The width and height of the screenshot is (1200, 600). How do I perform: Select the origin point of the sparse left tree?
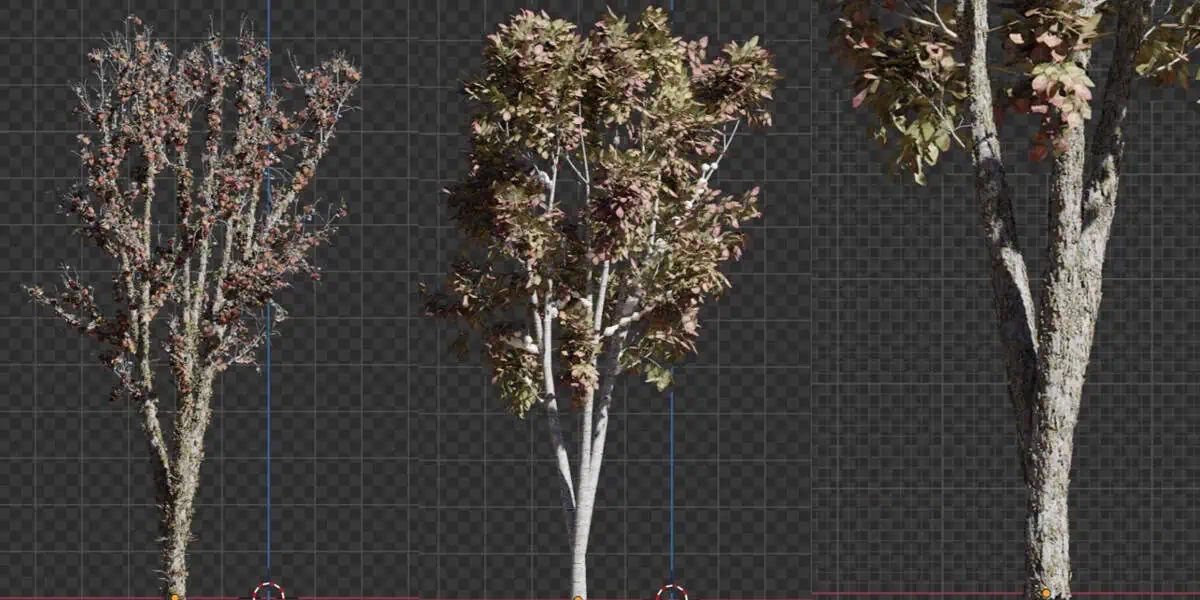pos(175,597)
